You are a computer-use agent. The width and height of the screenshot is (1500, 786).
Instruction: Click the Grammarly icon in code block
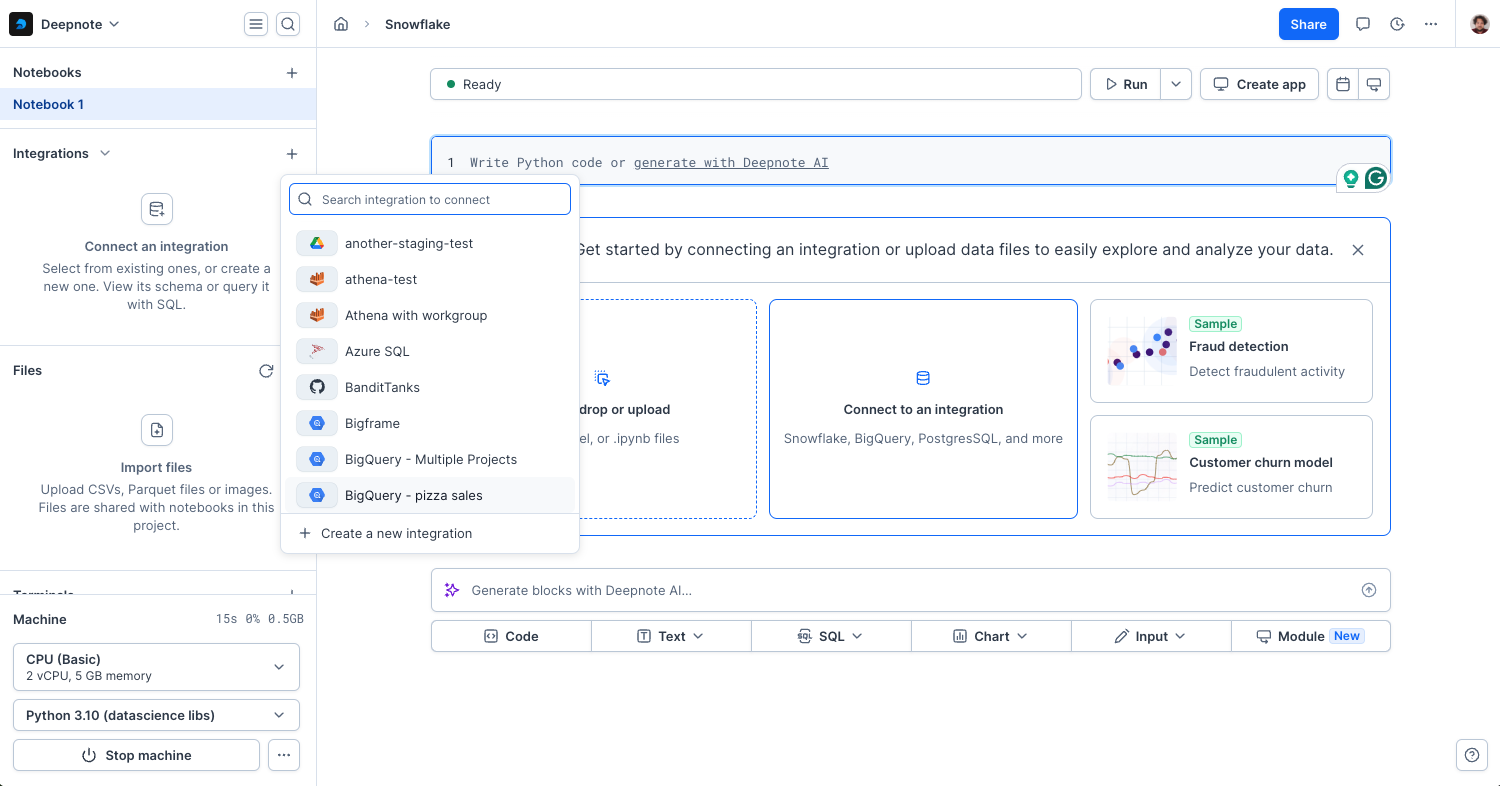[x=1376, y=178]
